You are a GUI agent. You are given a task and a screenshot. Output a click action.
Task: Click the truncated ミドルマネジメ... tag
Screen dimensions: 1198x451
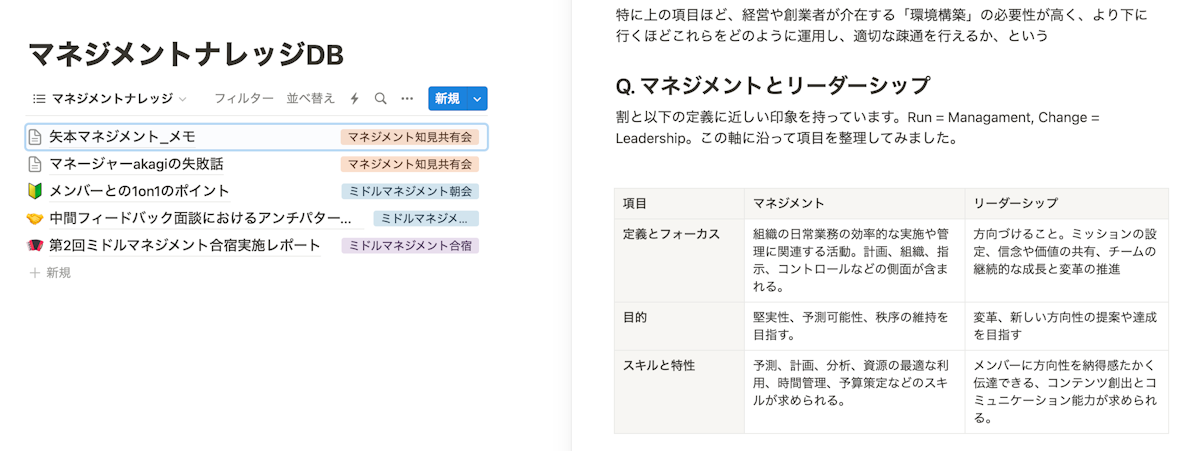pyautogui.click(x=426, y=219)
